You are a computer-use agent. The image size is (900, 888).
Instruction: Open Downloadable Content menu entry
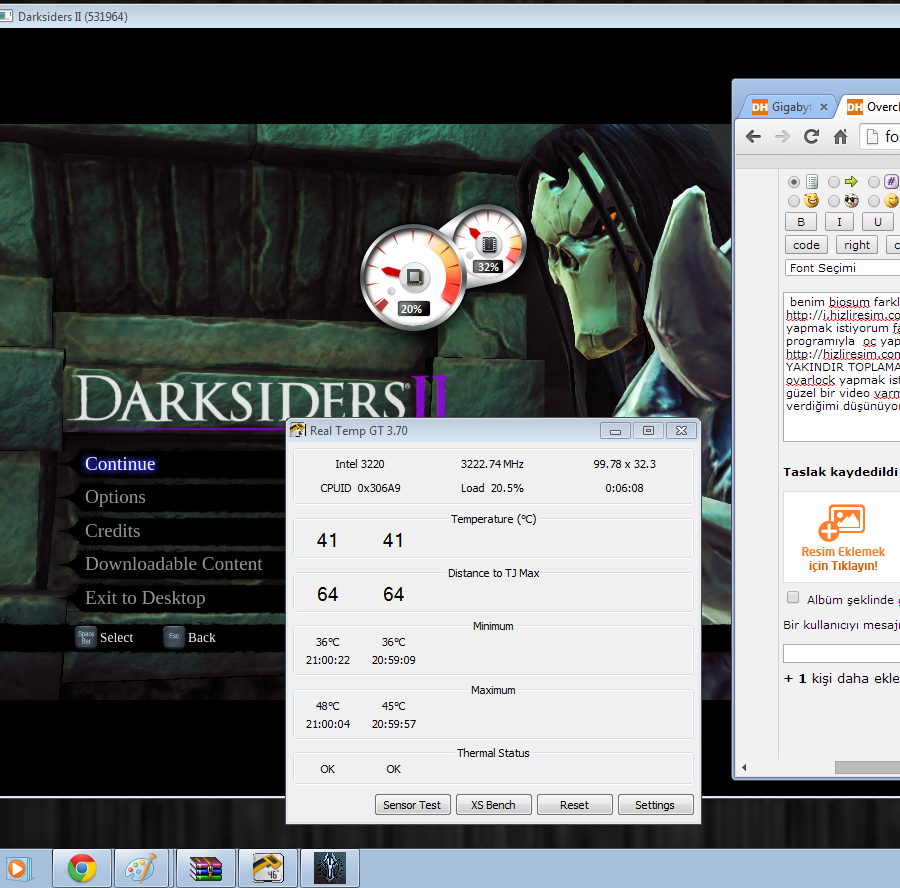(173, 564)
